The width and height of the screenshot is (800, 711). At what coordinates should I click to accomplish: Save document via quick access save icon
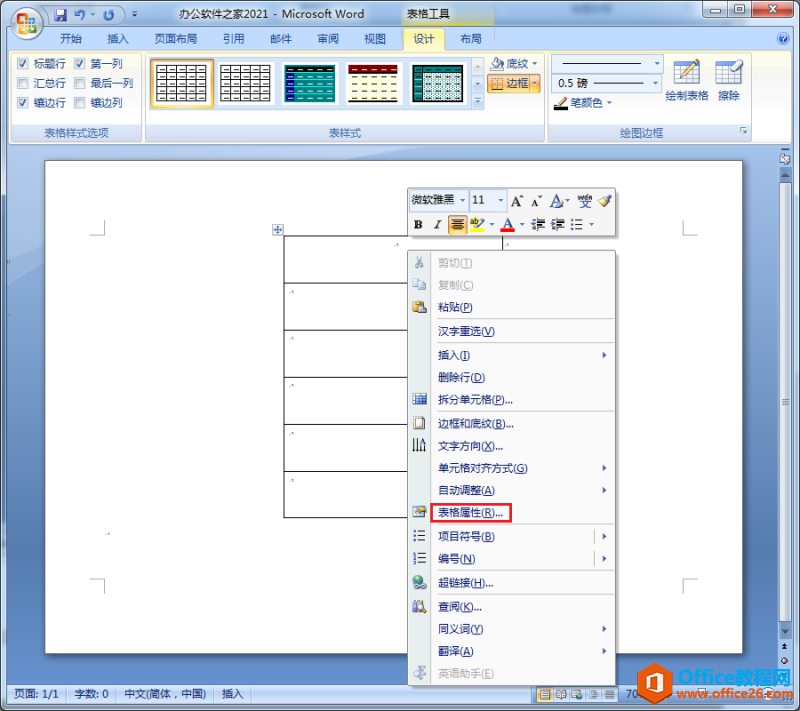click(61, 15)
